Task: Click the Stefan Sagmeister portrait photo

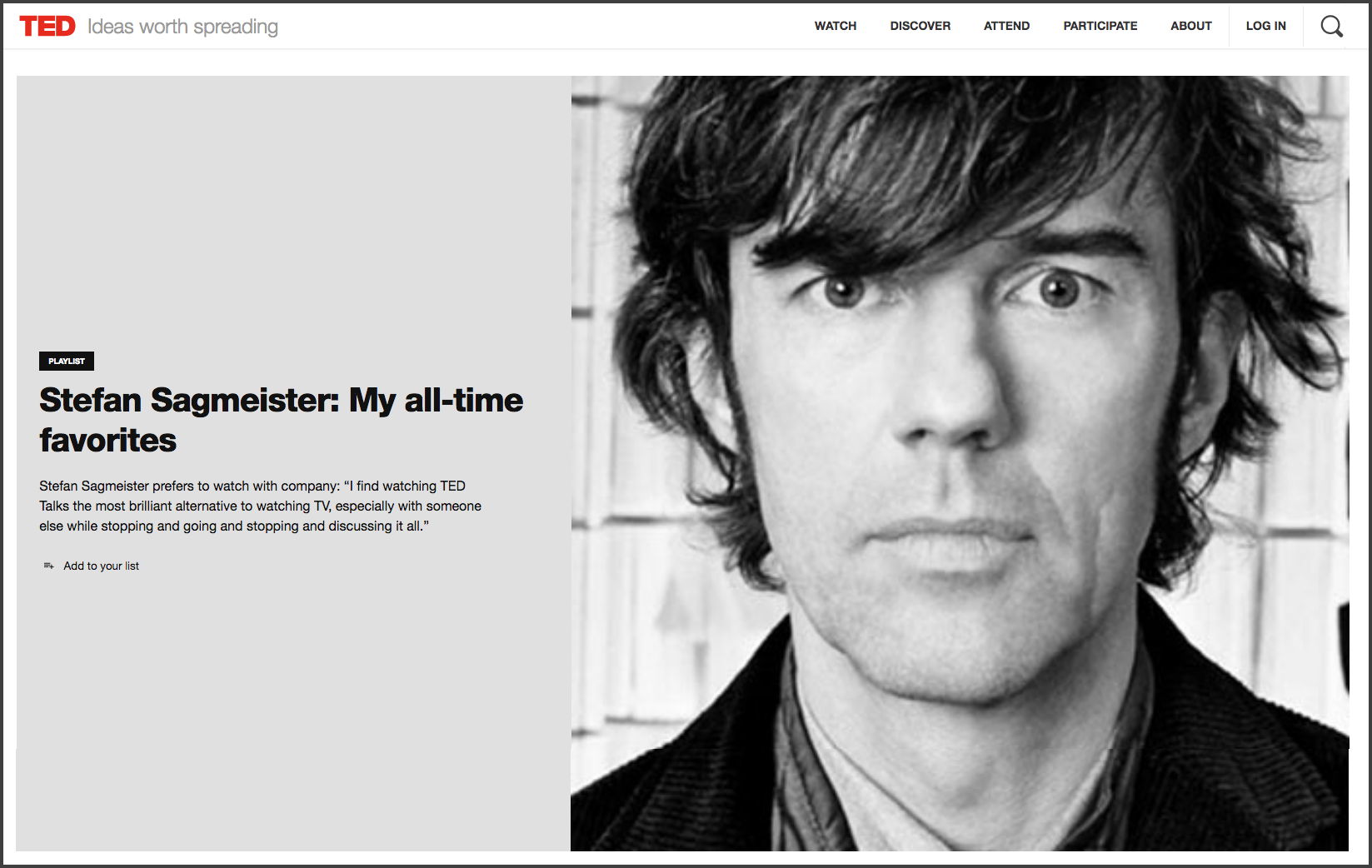Action: point(960,463)
